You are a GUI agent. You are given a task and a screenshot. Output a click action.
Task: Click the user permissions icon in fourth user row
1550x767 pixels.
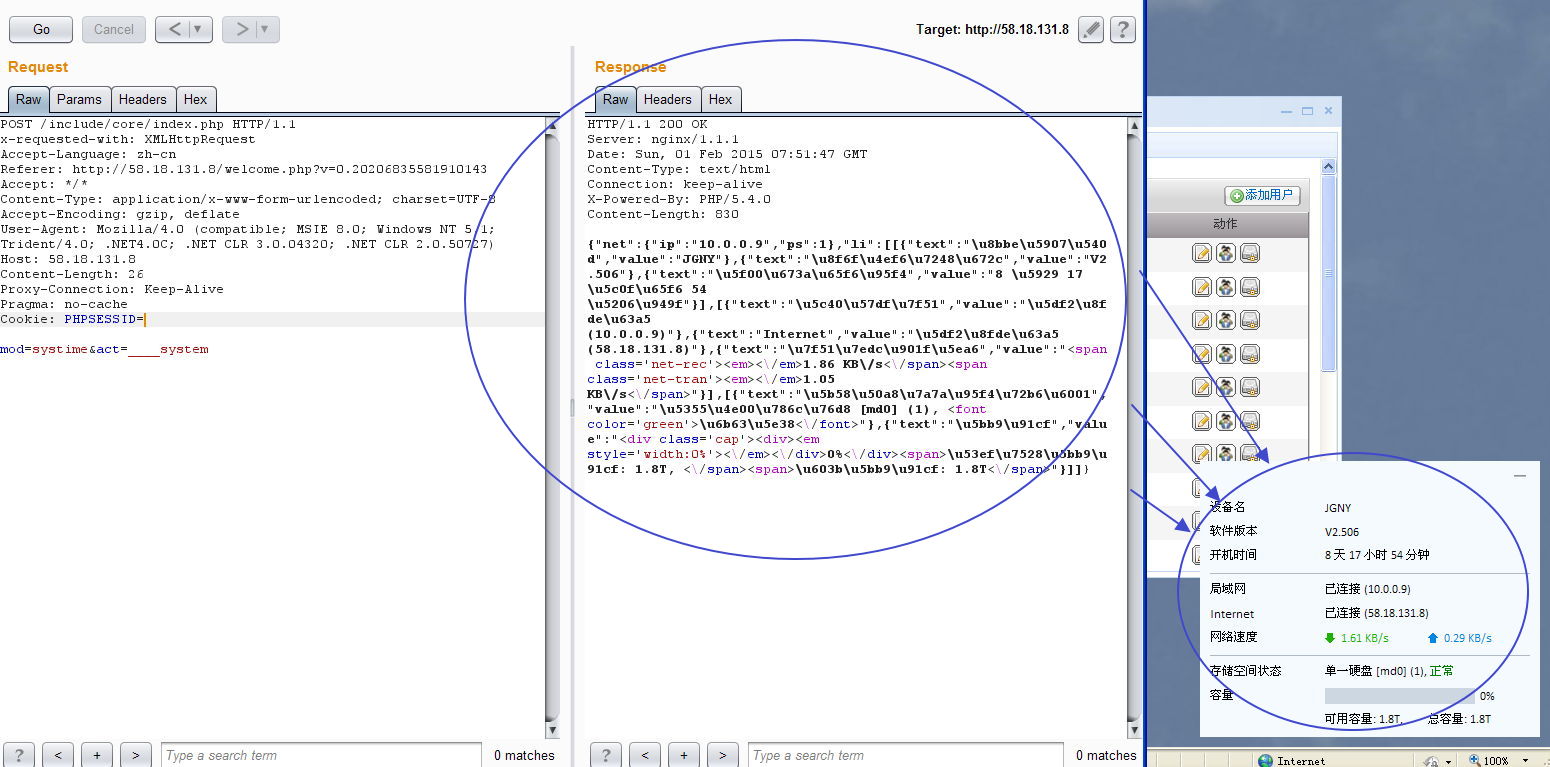pos(1226,354)
